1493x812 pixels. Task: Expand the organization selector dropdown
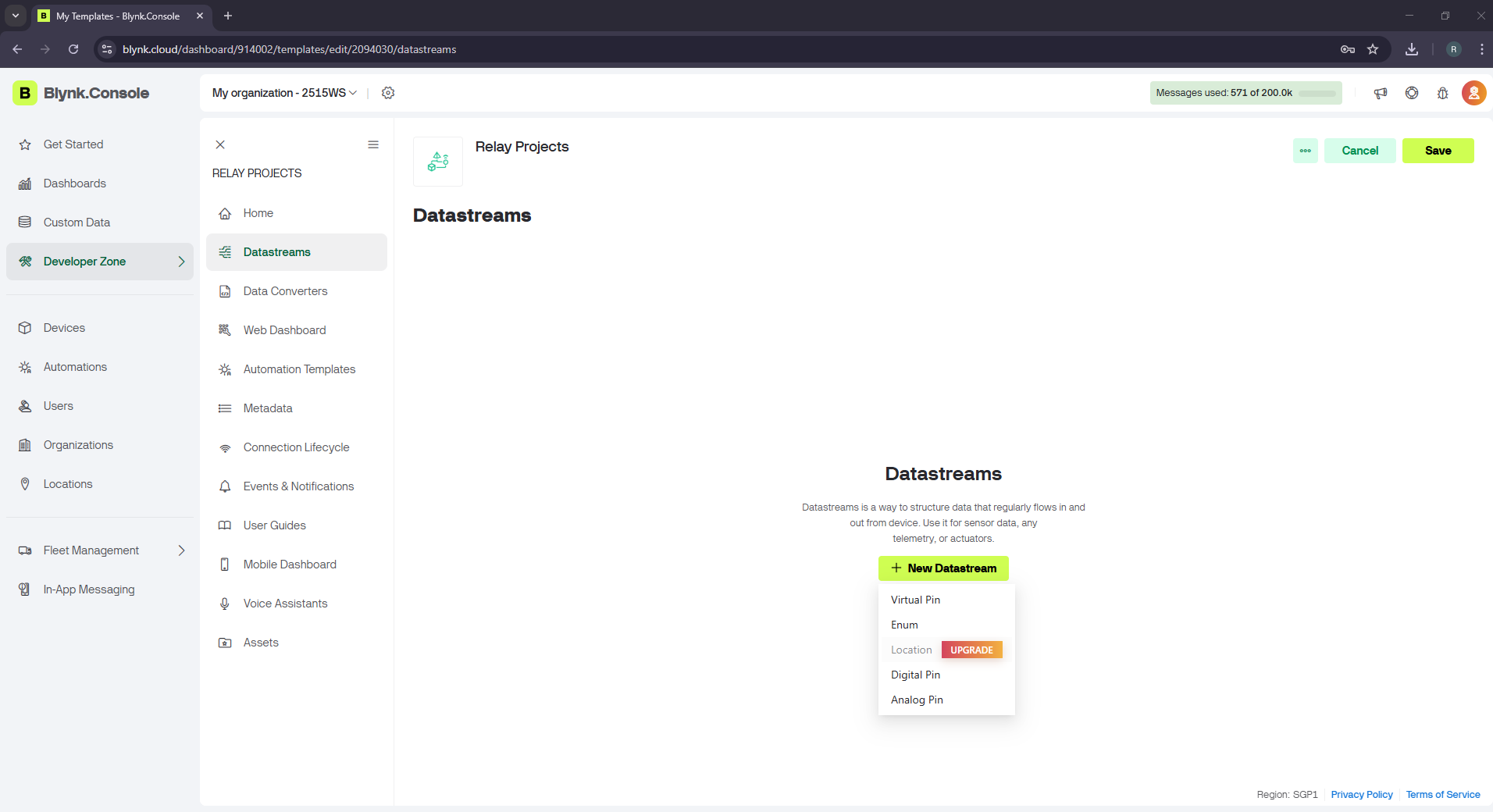point(284,93)
